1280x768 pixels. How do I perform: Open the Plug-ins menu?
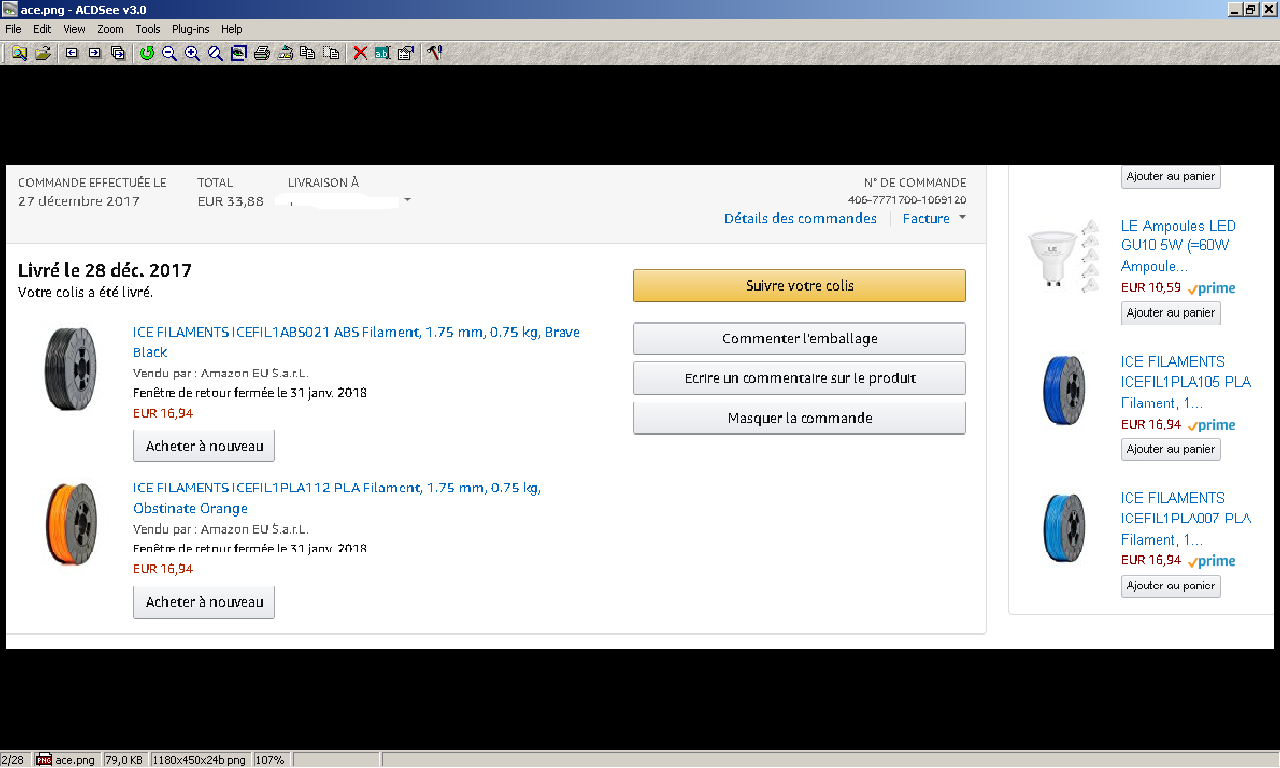tap(191, 29)
